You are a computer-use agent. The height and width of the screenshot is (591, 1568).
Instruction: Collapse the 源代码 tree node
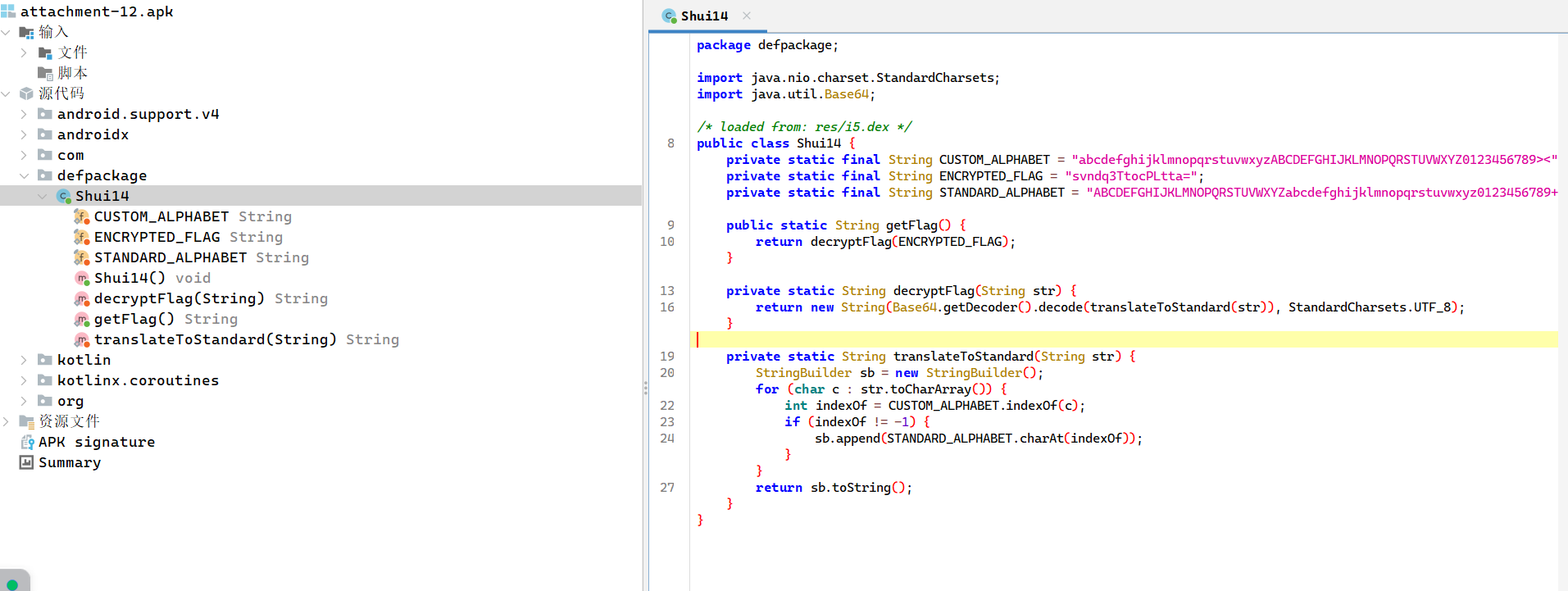6,93
